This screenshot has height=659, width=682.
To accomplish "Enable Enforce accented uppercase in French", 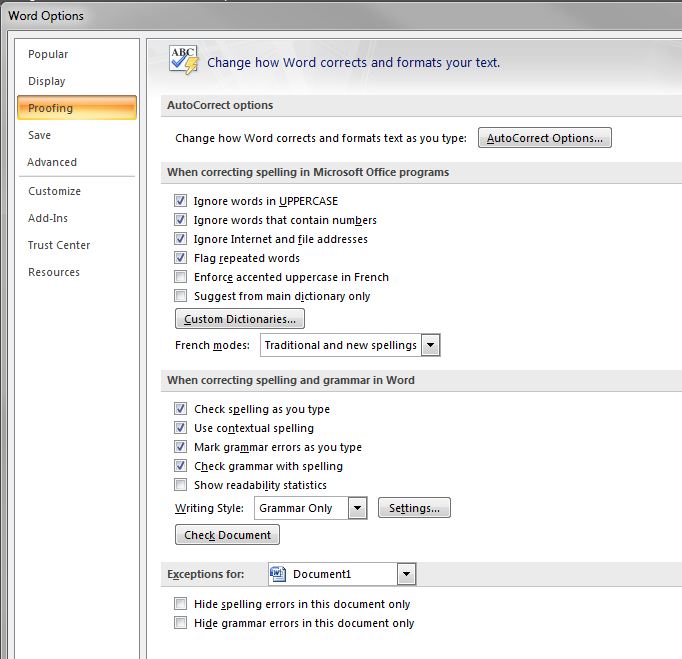I will [x=181, y=277].
